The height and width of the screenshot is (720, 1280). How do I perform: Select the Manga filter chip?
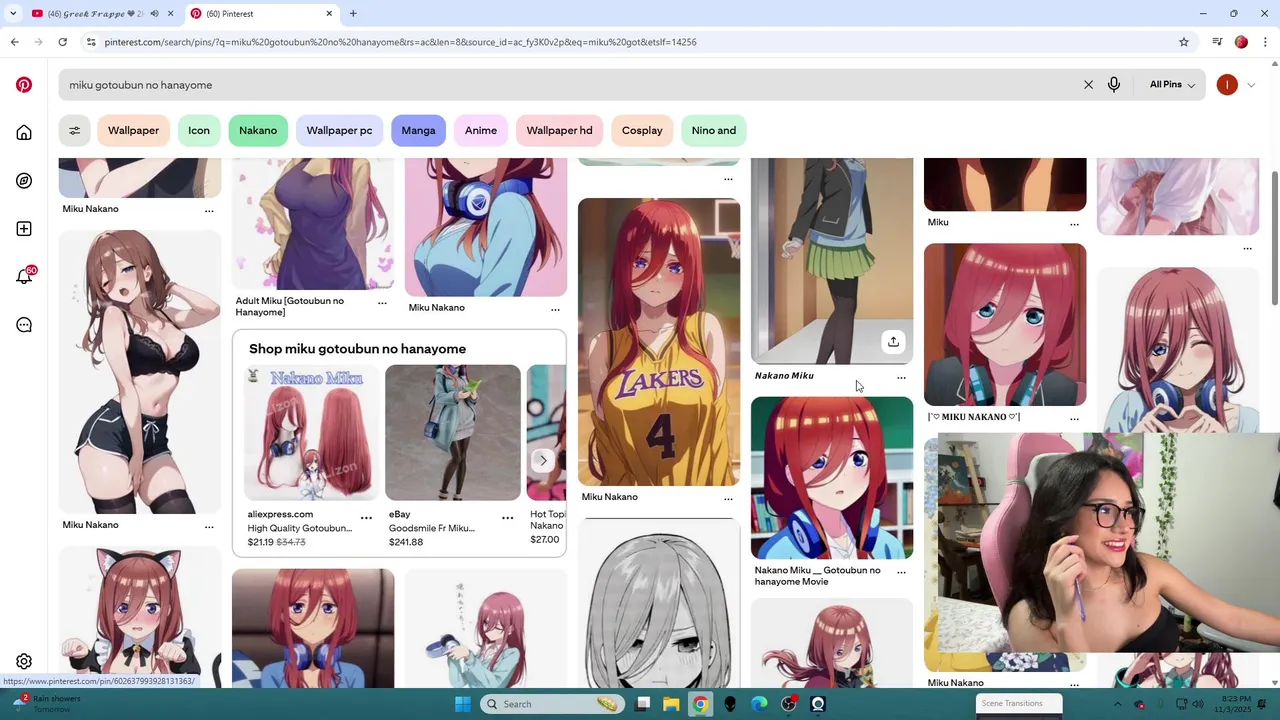click(x=418, y=131)
